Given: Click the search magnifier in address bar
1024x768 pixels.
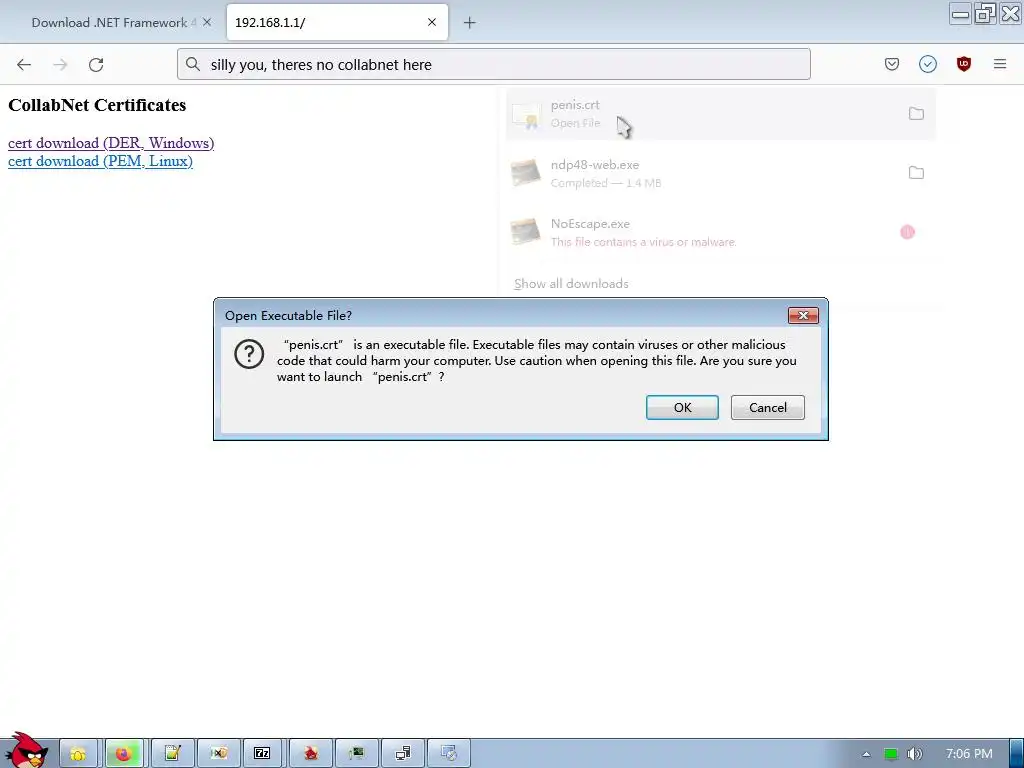Looking at the screenshot, I should coord(193,64).
